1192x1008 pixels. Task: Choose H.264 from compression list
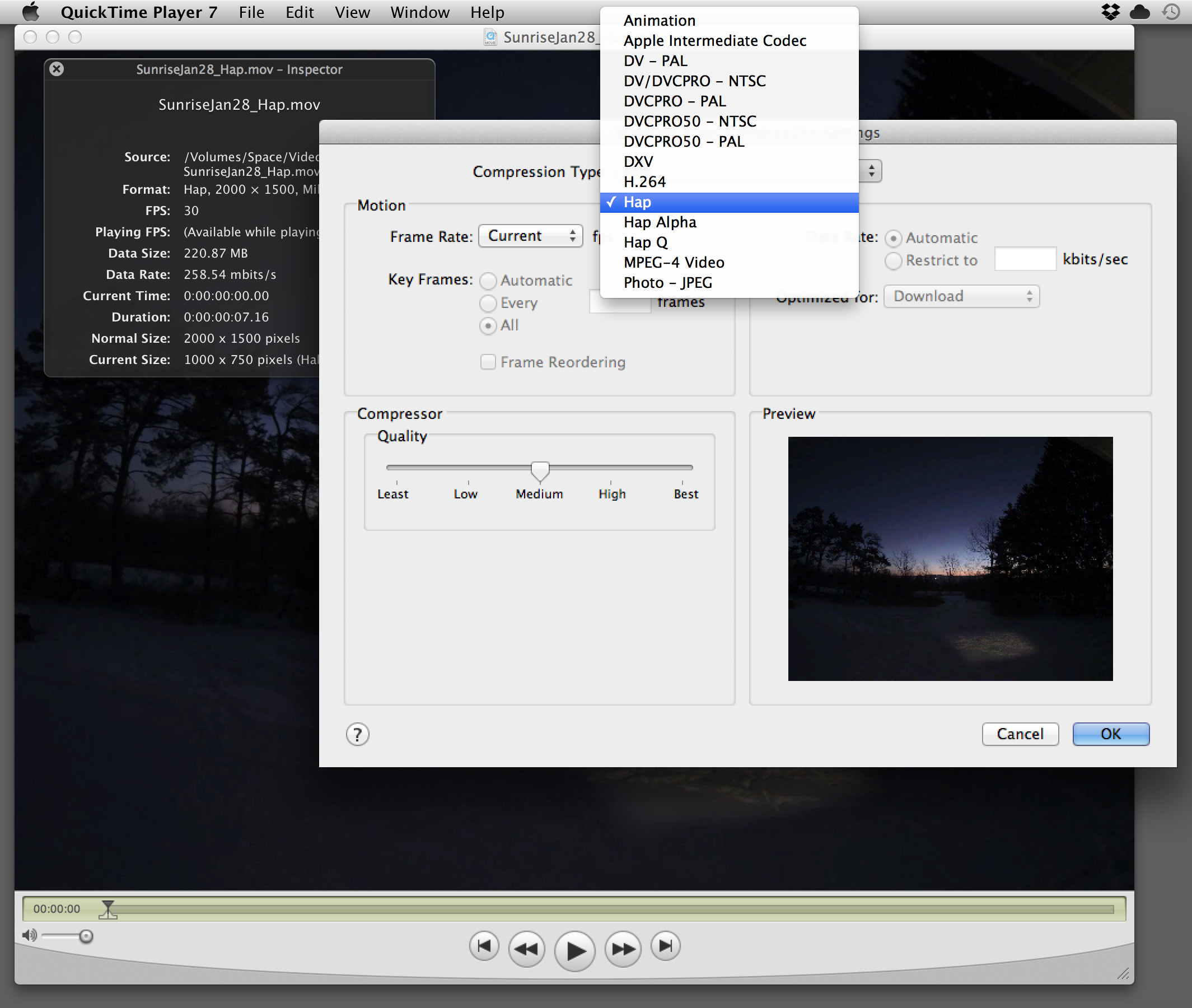coord(644,181)
